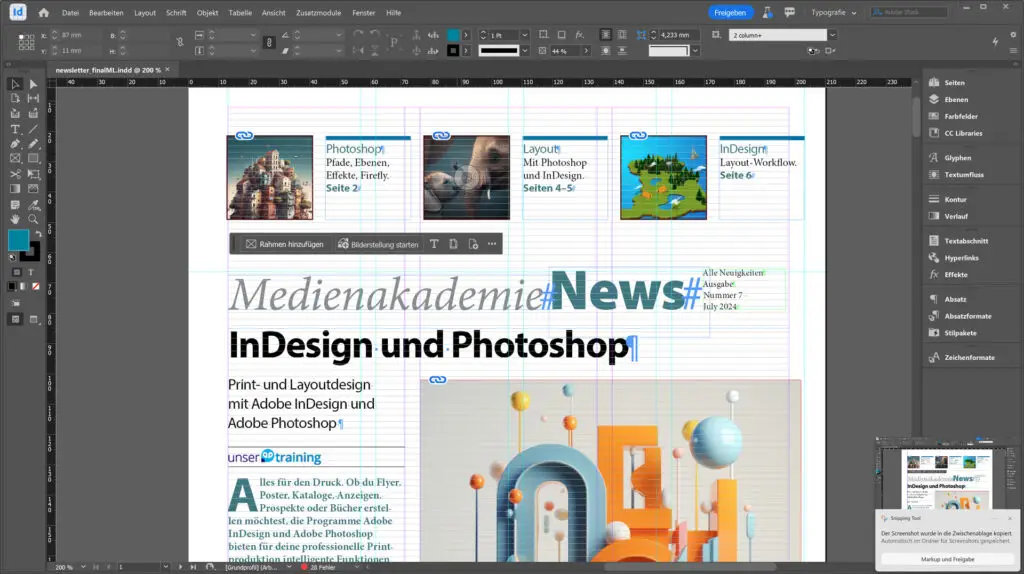
Task: Open the Typografie workspace dropdown
Action: click(833, 12)
